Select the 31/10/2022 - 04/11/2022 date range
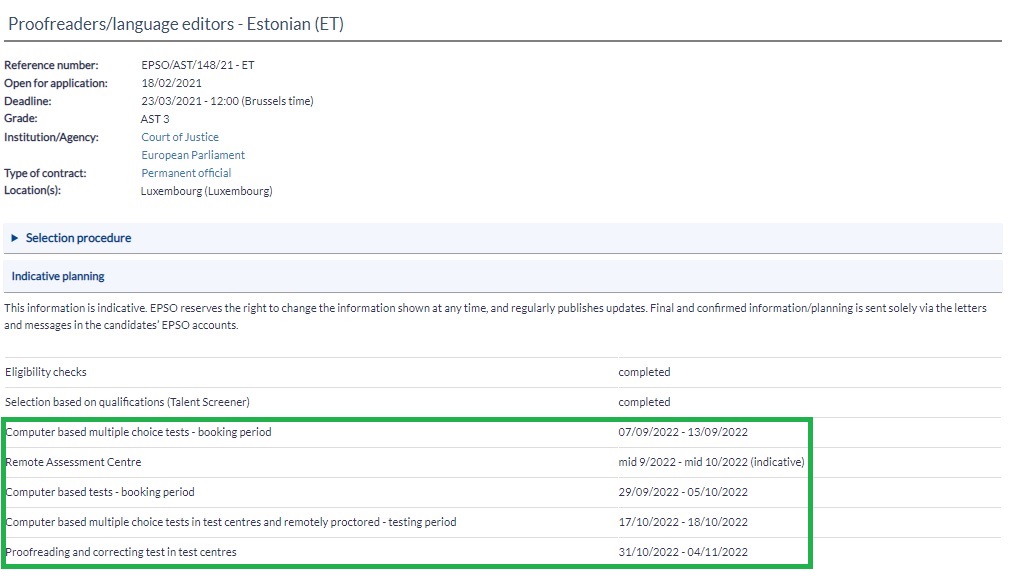This screenshot has width=1016, height=576. tap(683, 552)
